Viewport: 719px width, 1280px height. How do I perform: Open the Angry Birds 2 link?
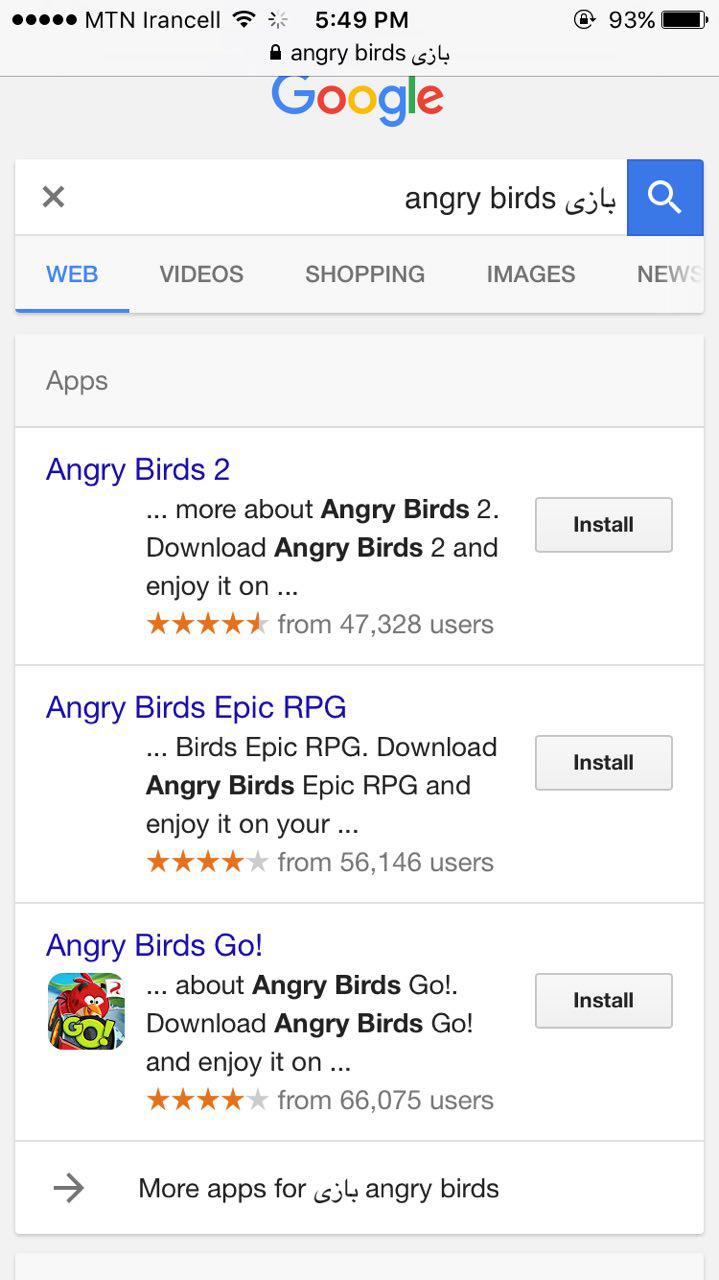coord(138,469)
